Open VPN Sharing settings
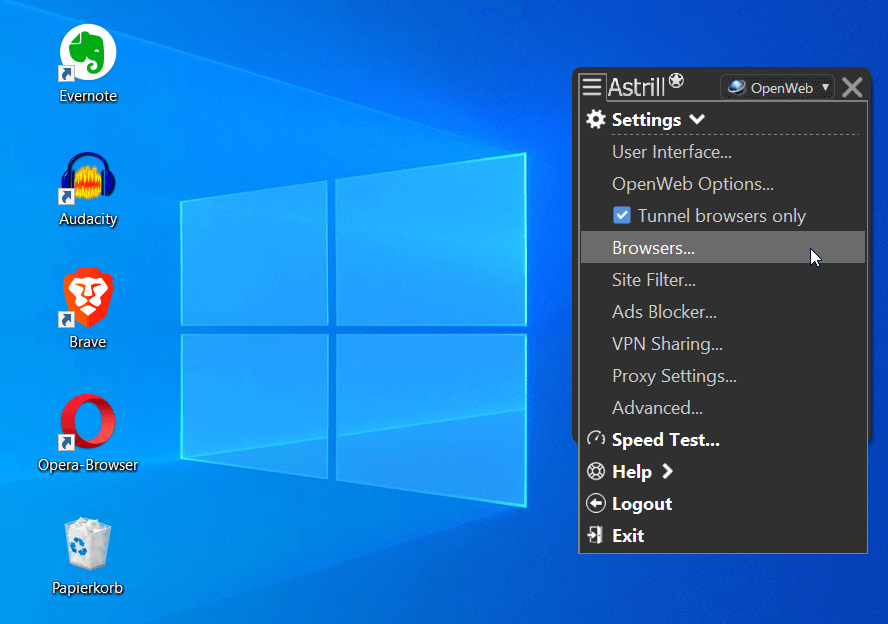Screen dimensions: 888x624 click(723, 344)
